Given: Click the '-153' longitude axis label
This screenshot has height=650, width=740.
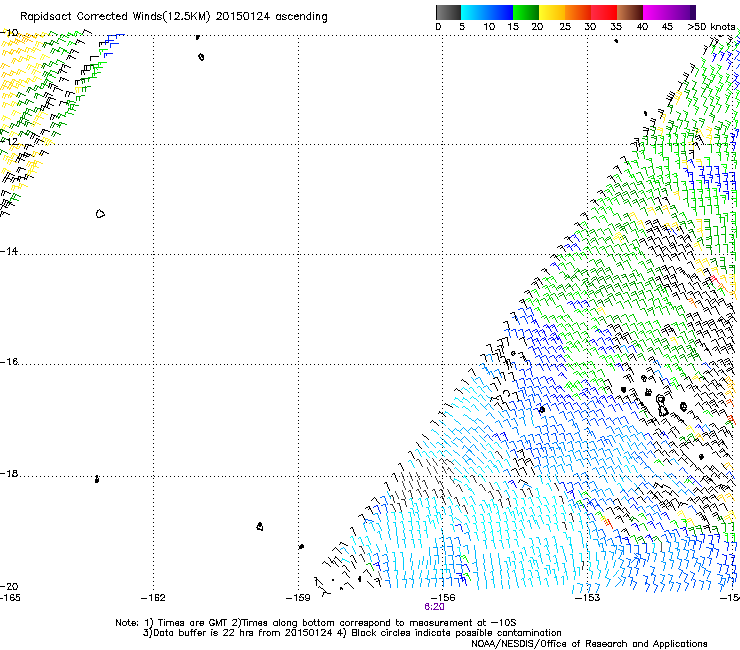Looking at the screenshot, I should pyautogui.click(x=588, y=598).
